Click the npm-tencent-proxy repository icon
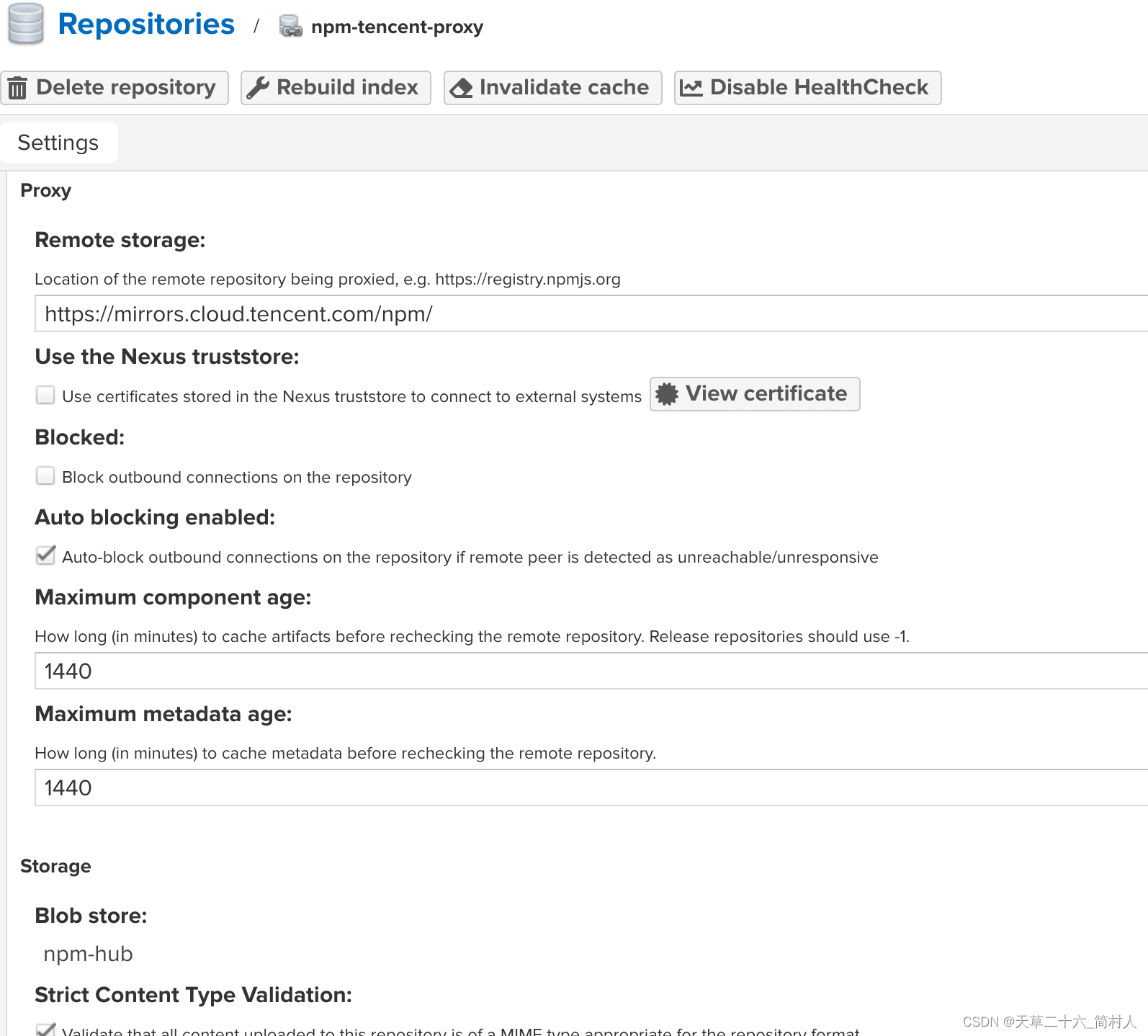This screenshot has height=1036, width=1148. click(291, 27)
